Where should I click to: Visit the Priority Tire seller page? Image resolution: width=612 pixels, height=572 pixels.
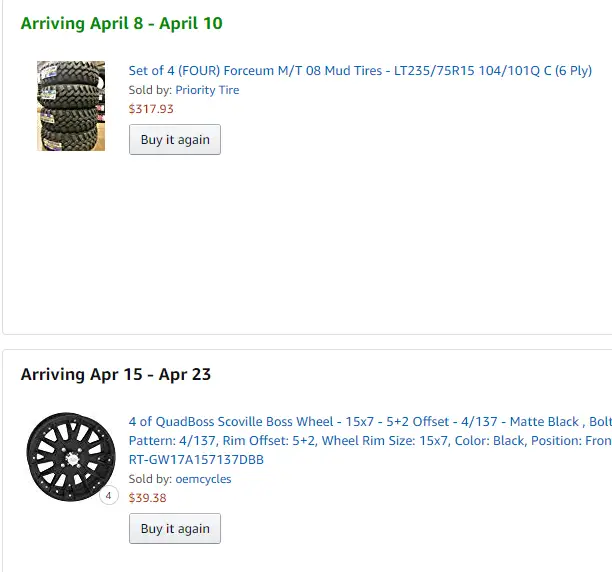click(x=207, y=90)
